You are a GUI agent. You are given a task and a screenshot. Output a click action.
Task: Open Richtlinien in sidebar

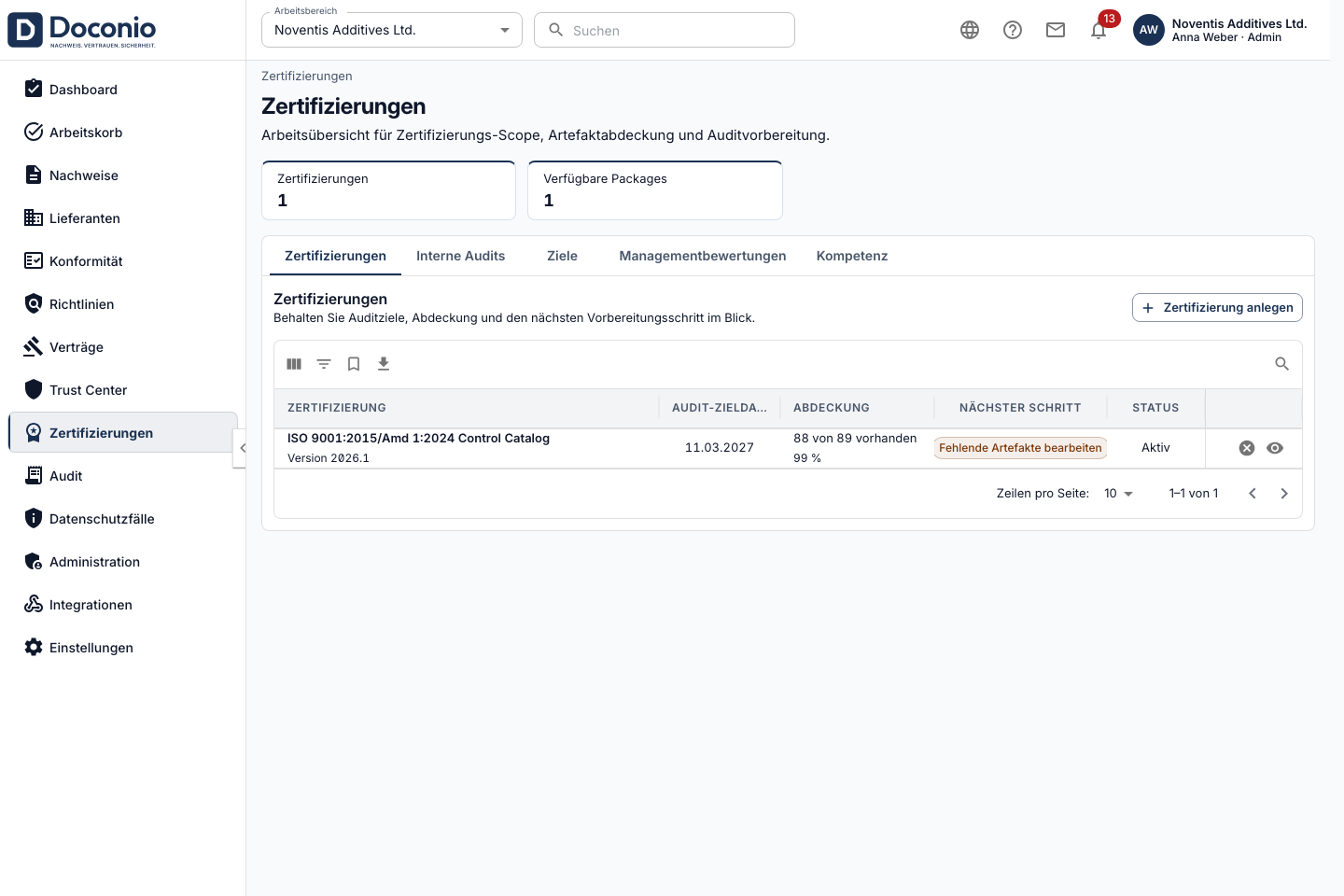coord(122,304)
